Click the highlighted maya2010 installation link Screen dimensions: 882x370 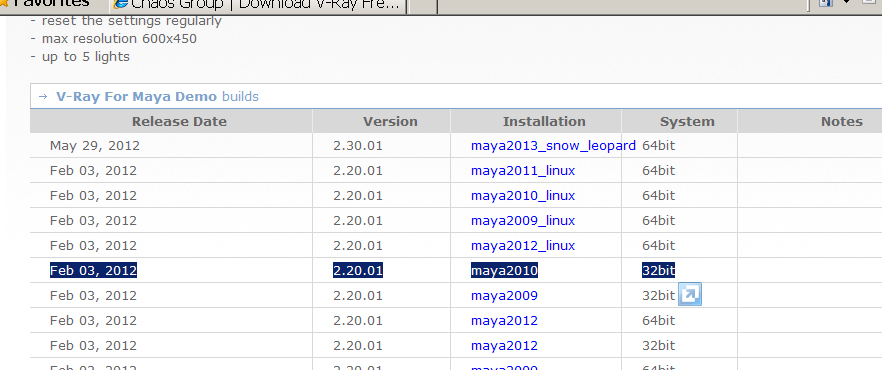click(505, 270)
